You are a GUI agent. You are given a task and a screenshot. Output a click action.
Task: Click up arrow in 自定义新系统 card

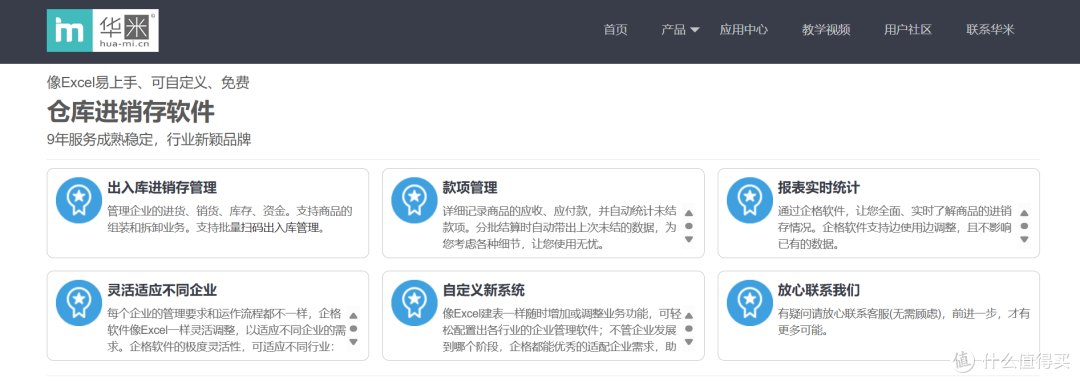click(689, 315)
